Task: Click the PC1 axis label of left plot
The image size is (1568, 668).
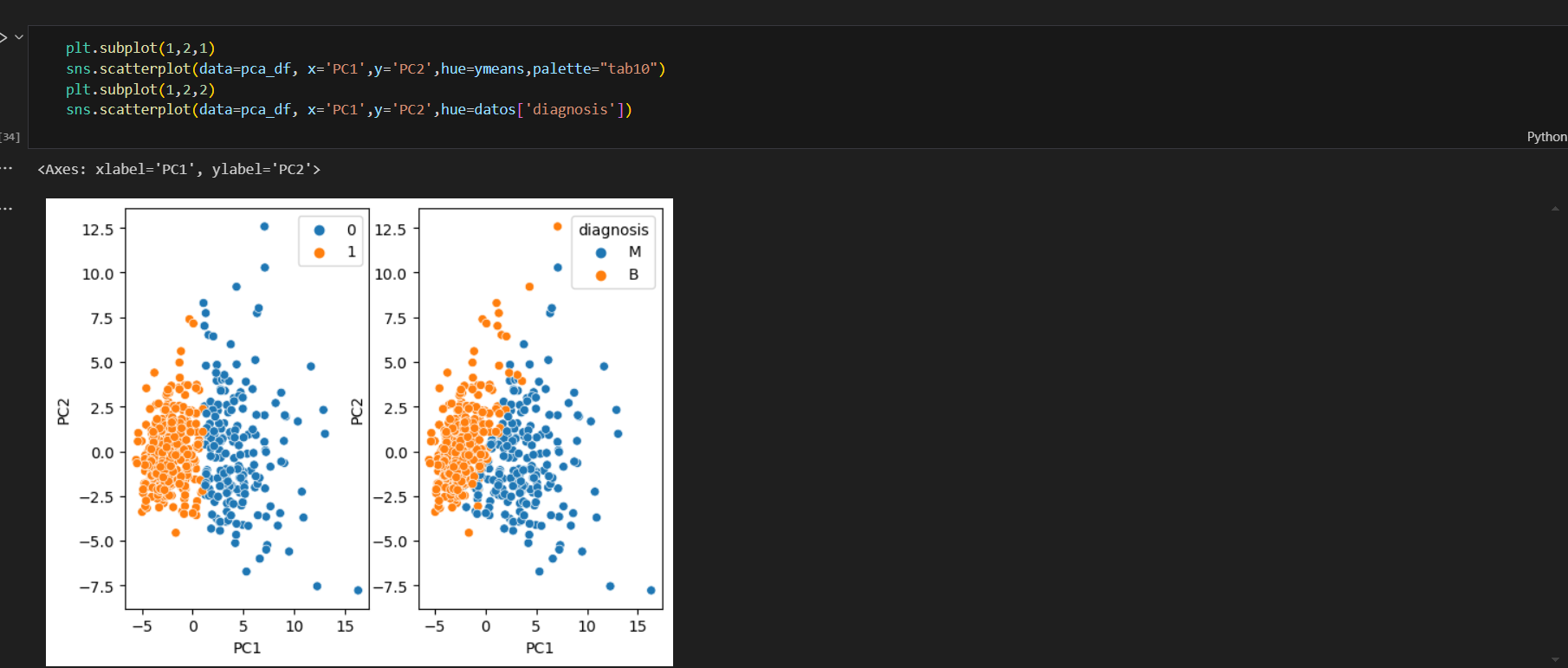Action: [247, 648]
